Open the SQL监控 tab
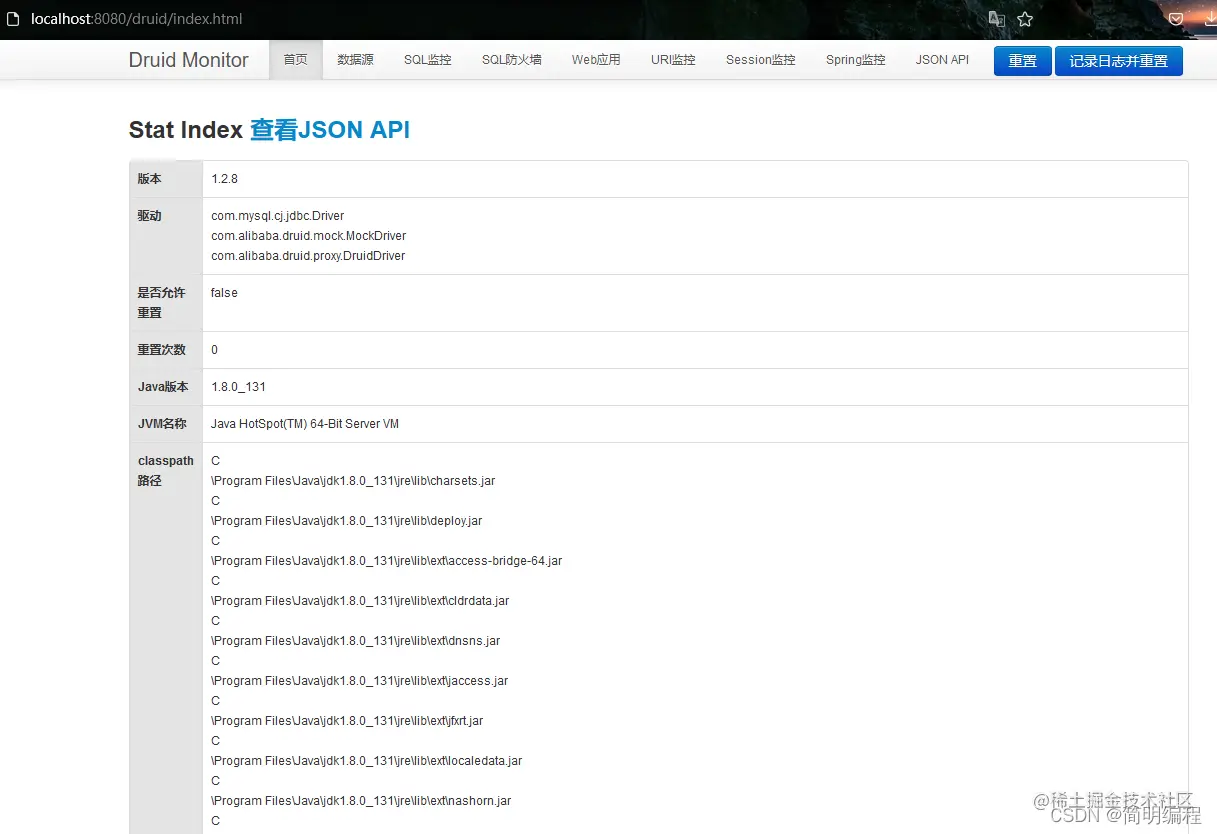 point(427,60)
